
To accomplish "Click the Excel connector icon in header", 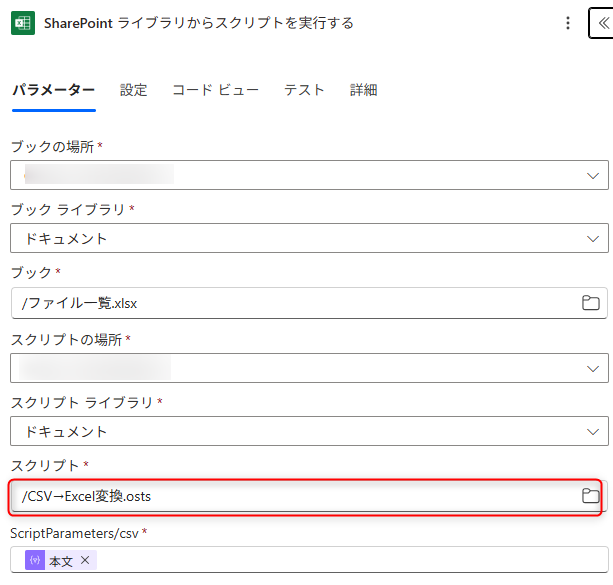I will [23, 23].
